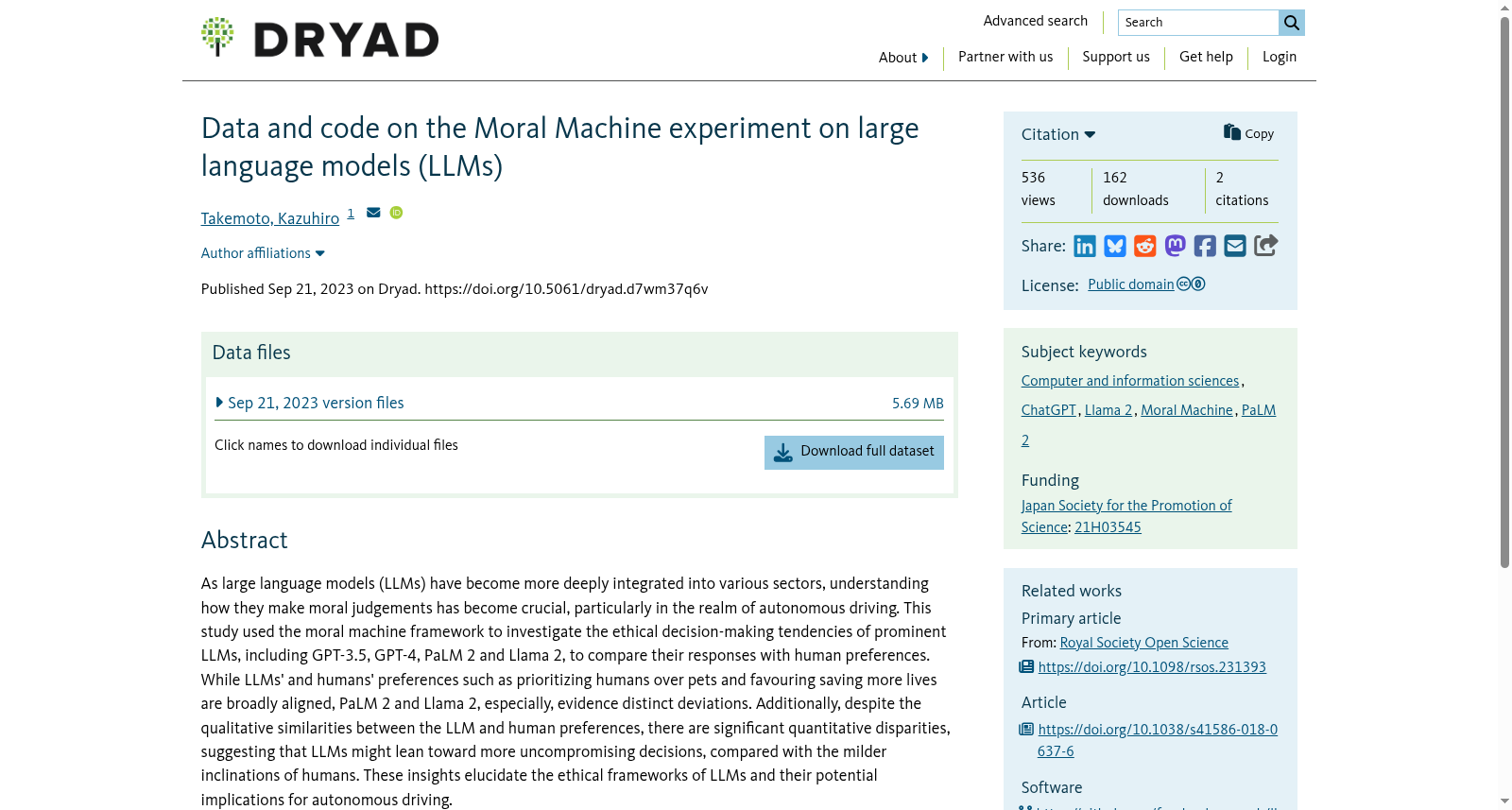Image resolution: width=1512 pixels, height=810 pixels.
Task: Email the author via the envelope icon
Action: pos(373,213)
